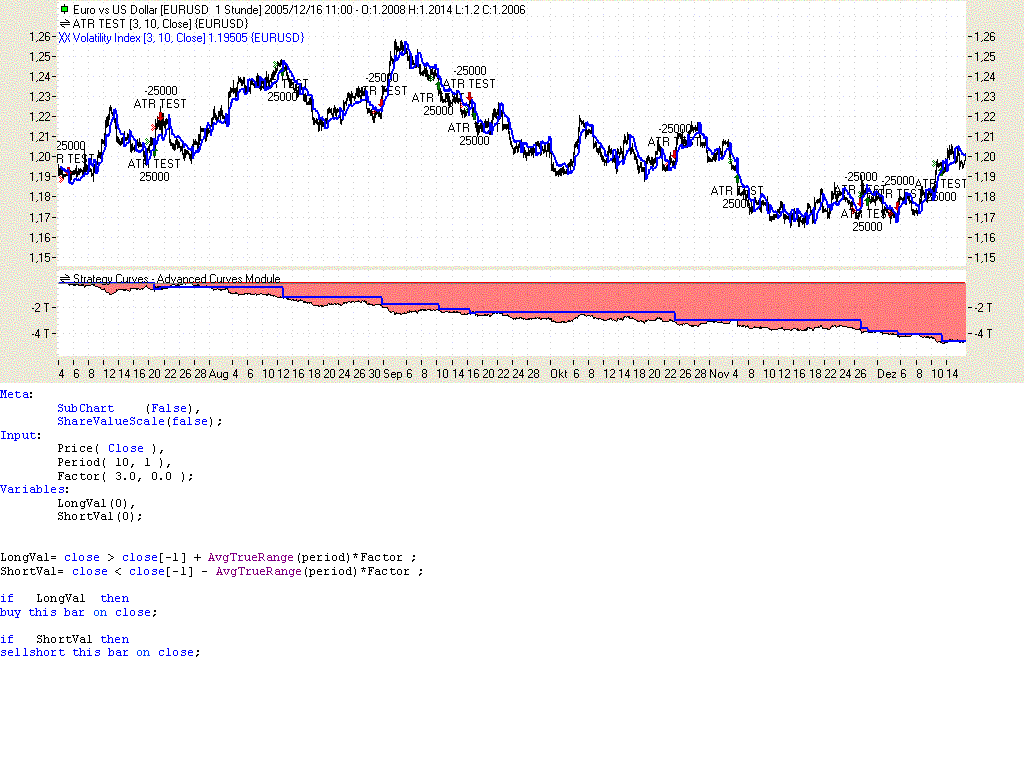The image size is (1024, 768).
Task: Click the ShareValueScale(false); code line
Action: (140, 422)
